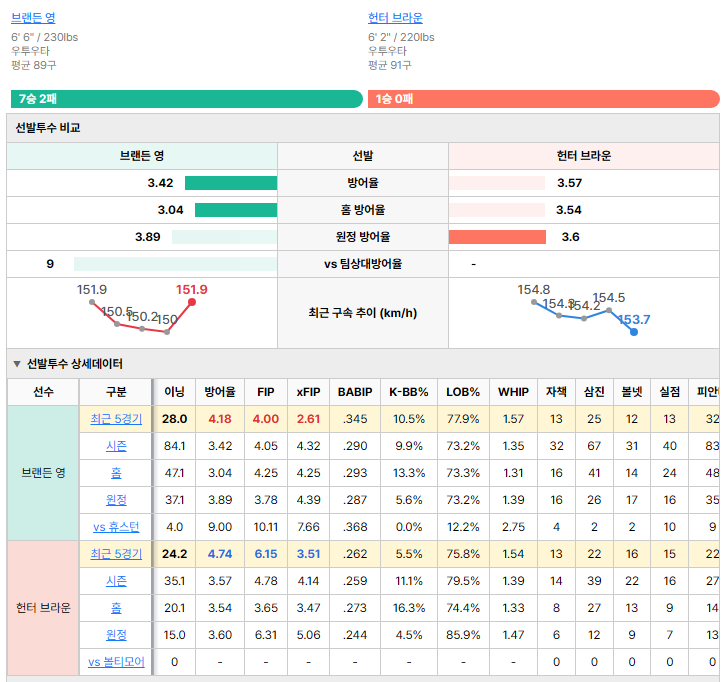Click 브랜든 영 player cell in detail table
The width and height of the screenshot is (726, 682).
tap(44, 473)
